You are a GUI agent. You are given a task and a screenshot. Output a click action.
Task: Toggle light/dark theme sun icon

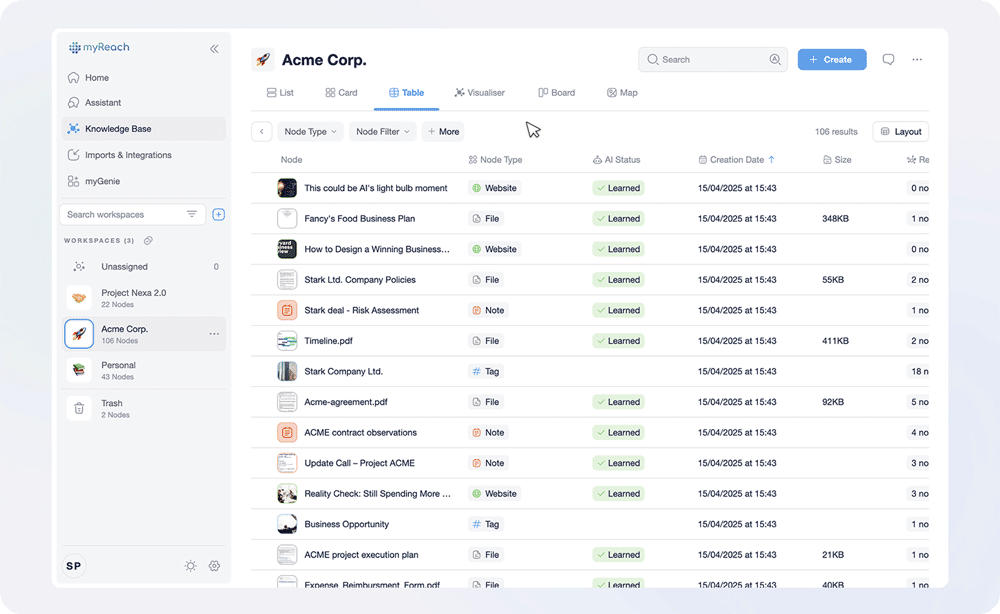point(190,566)
